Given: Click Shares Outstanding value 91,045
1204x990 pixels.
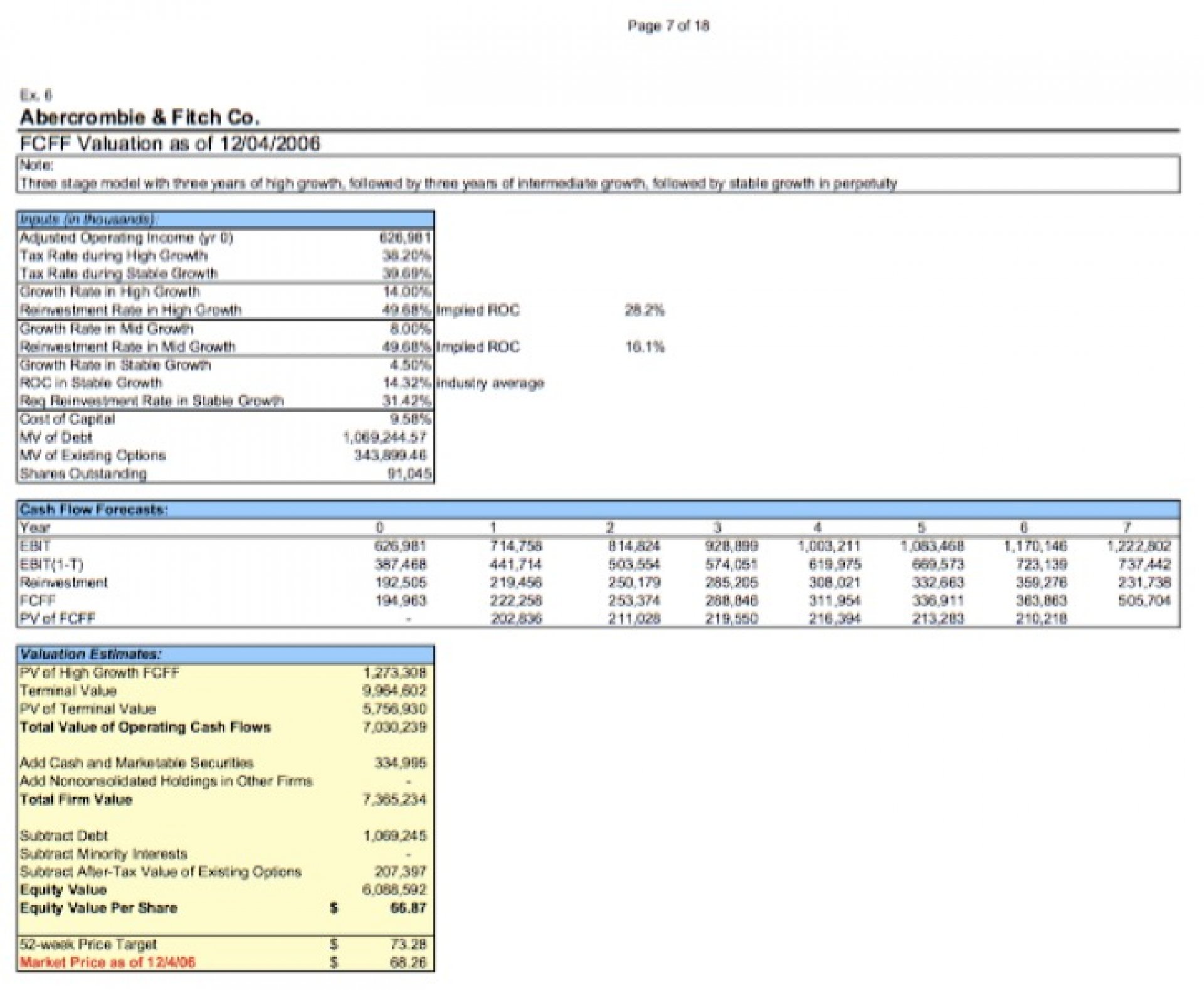Looking at the screenshot, I should click(410, 474).
